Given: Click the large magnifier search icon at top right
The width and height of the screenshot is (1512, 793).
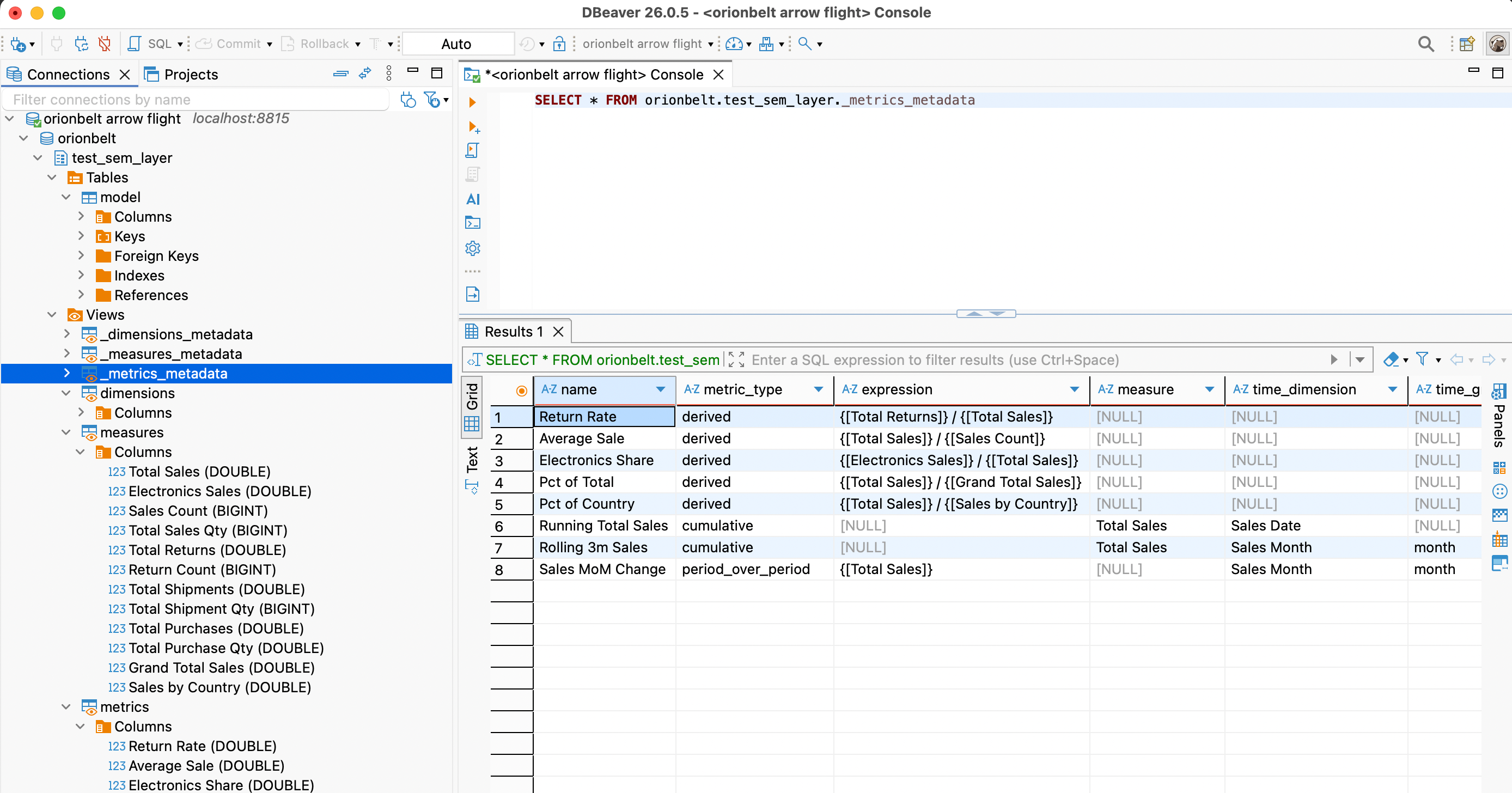Looking at the screenshot, I should point(1426,44).
